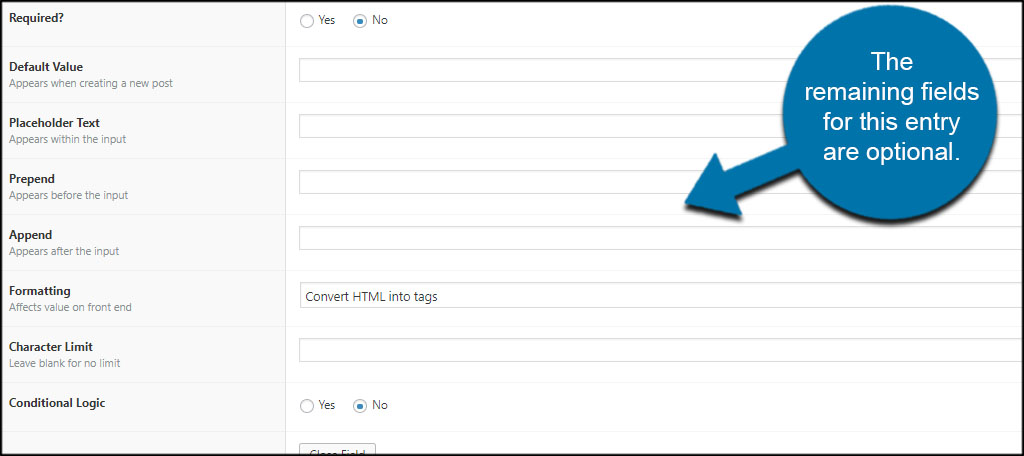
Task: Click the 'Formatting' row label
Action: coord(40,291)
